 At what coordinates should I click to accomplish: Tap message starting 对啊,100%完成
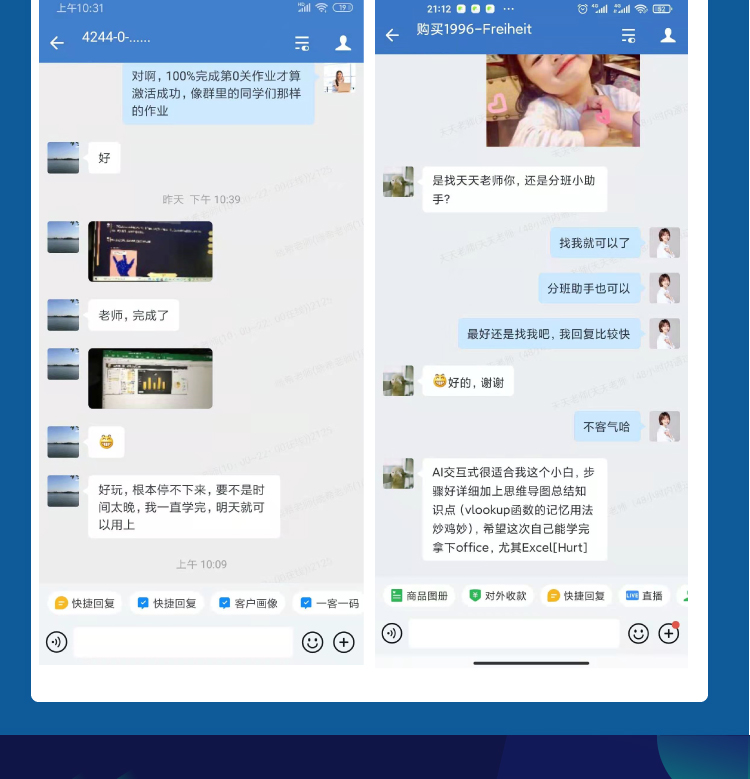[x=218, y=93]
